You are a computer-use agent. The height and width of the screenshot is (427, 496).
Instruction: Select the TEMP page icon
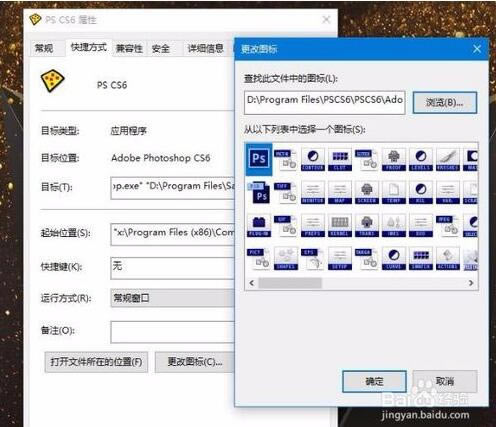394,192
